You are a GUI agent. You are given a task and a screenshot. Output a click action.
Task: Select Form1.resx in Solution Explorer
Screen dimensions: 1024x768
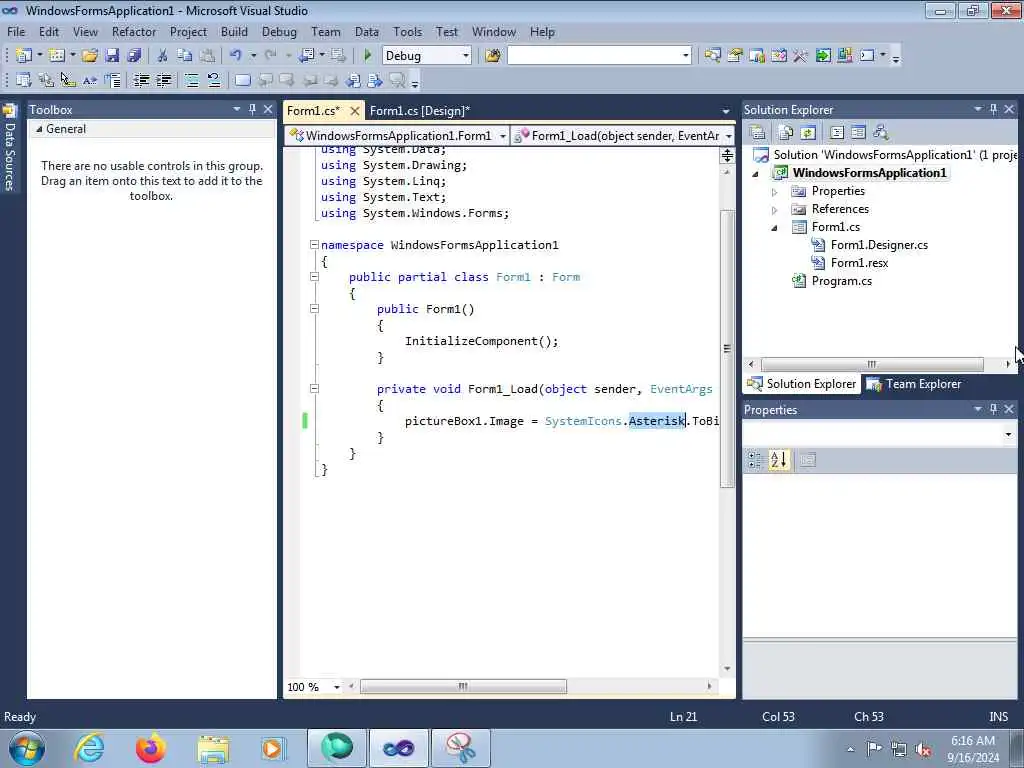click(859, 263)
